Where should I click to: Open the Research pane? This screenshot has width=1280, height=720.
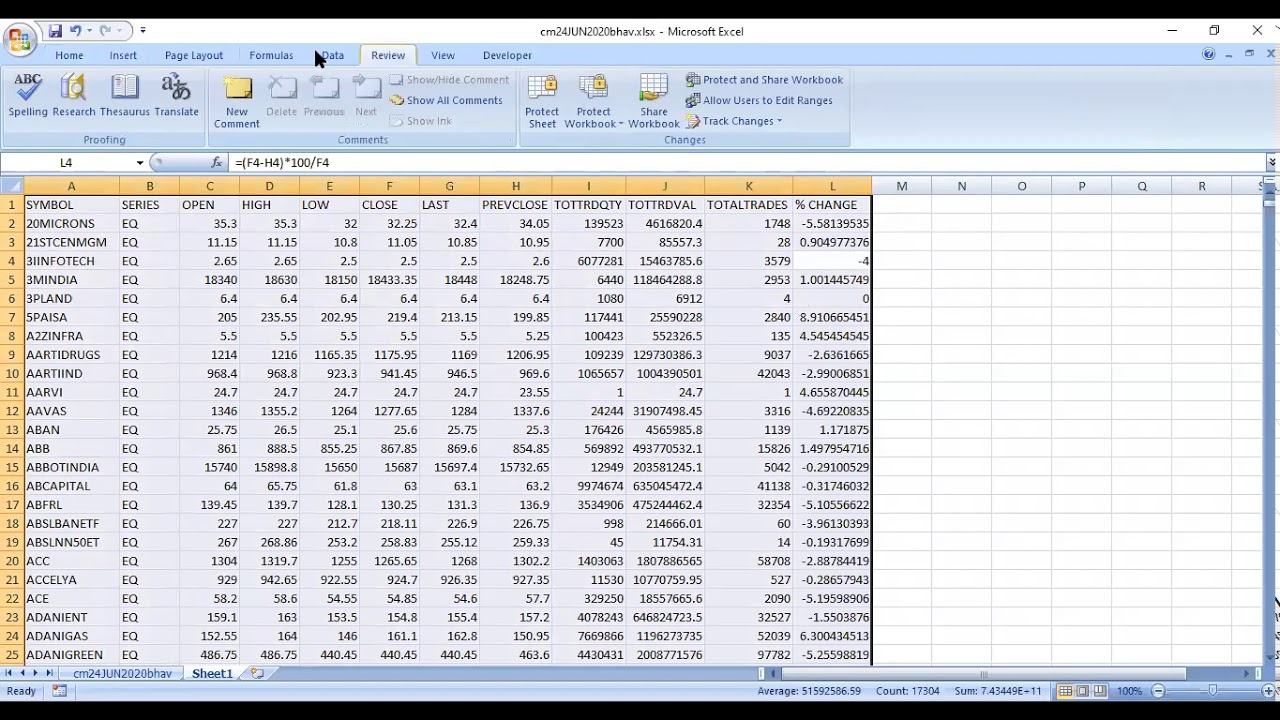(74, 95)
